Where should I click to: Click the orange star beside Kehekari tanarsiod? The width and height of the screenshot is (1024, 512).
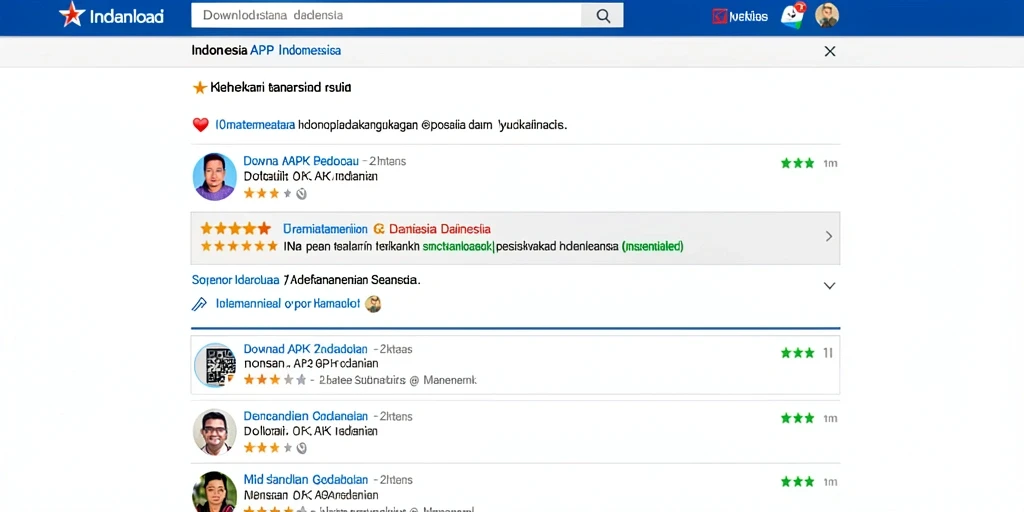(200, 88)
